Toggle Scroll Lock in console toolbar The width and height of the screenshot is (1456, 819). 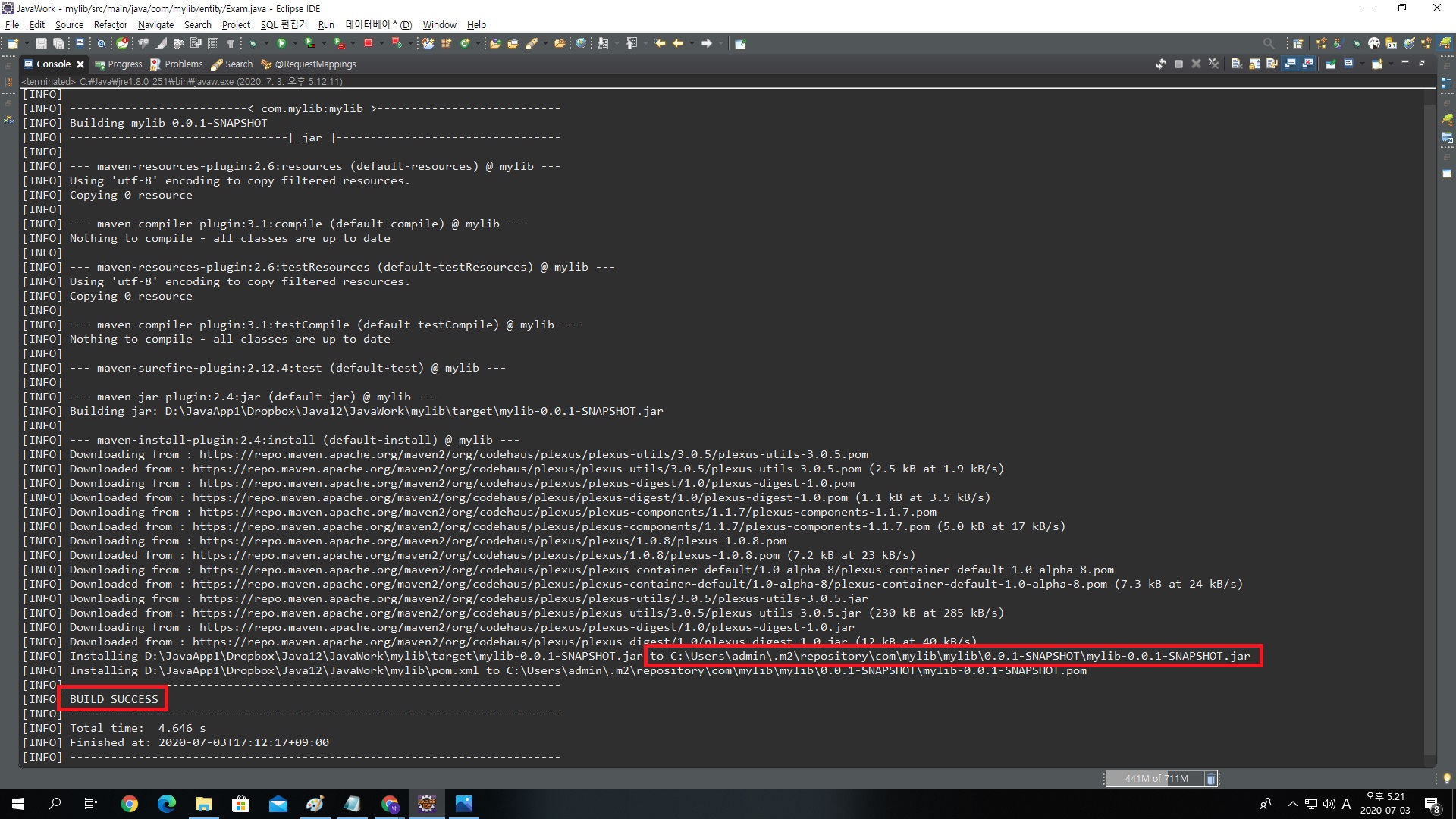point(1254,64)
